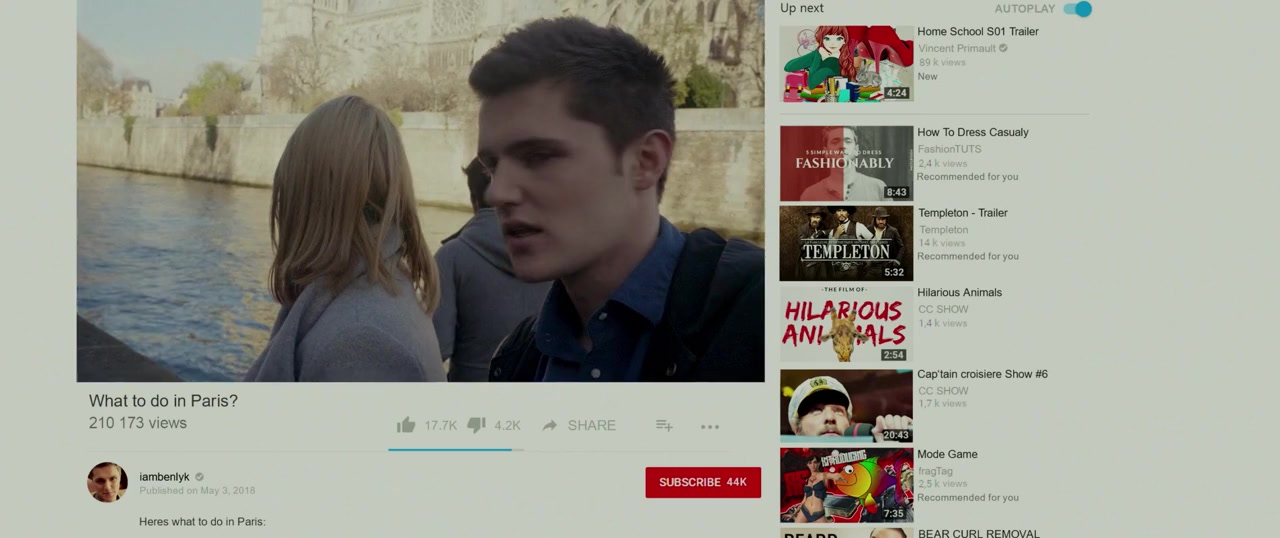This screenshot has width=1280, height=538.
Task: Open the Mode Game video thumbnail
Action: click(846, 485)
